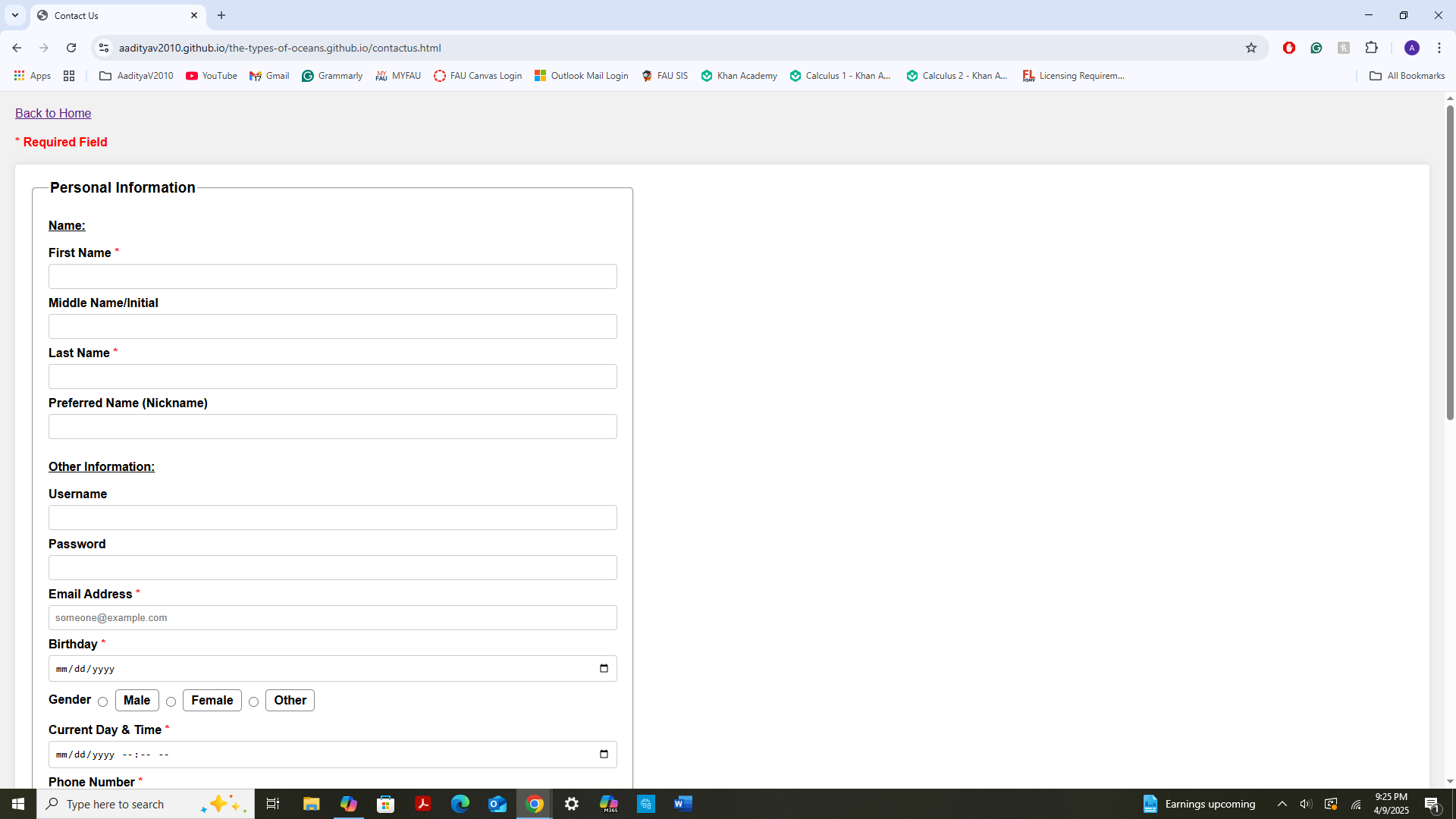Click the bookmark star icon in address bar
Image resolution: width=1456 pixels, height=819 pixels.
(1251, 48)
